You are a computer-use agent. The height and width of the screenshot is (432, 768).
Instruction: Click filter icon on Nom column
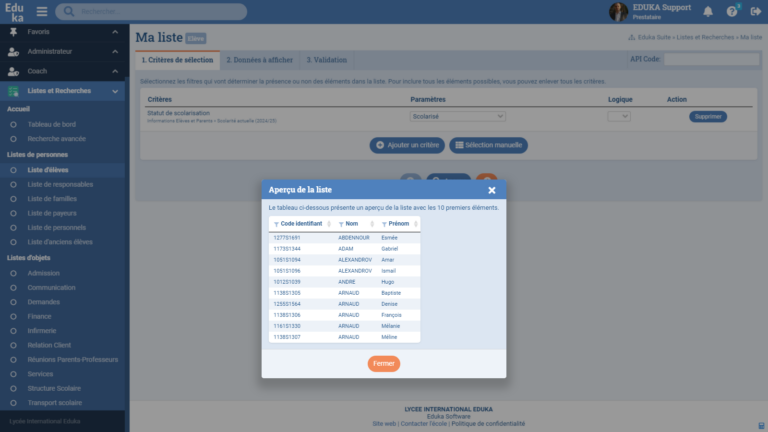pos(341,224)
